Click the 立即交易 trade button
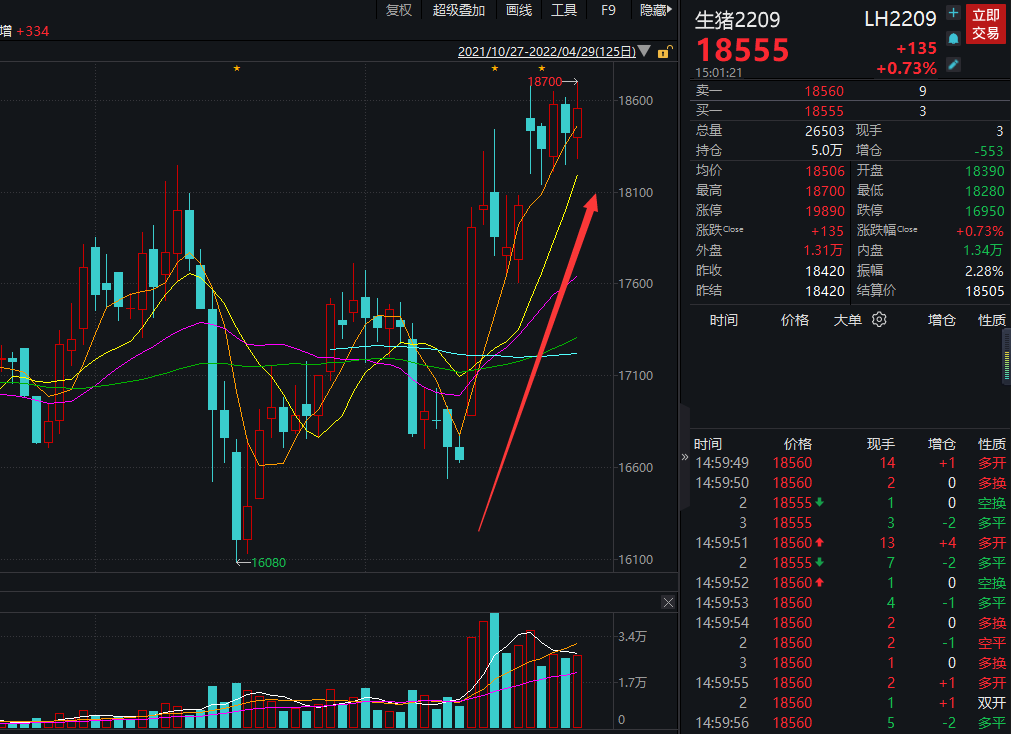Screen dimensions: 1011x734 pos(986,24)
